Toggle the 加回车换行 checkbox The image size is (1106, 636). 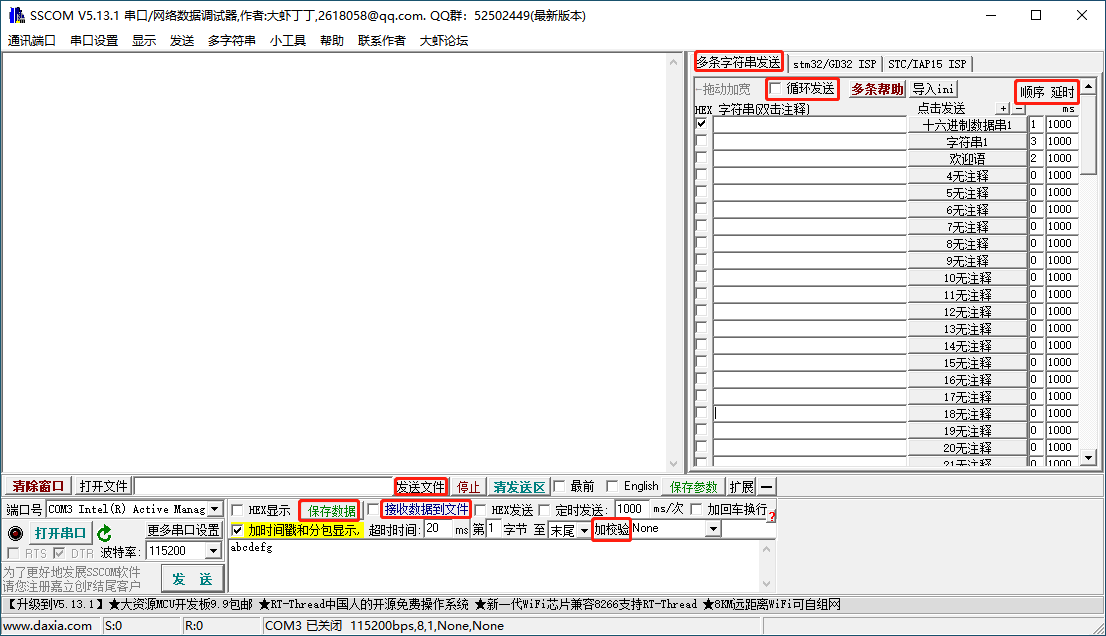(696, 509)
